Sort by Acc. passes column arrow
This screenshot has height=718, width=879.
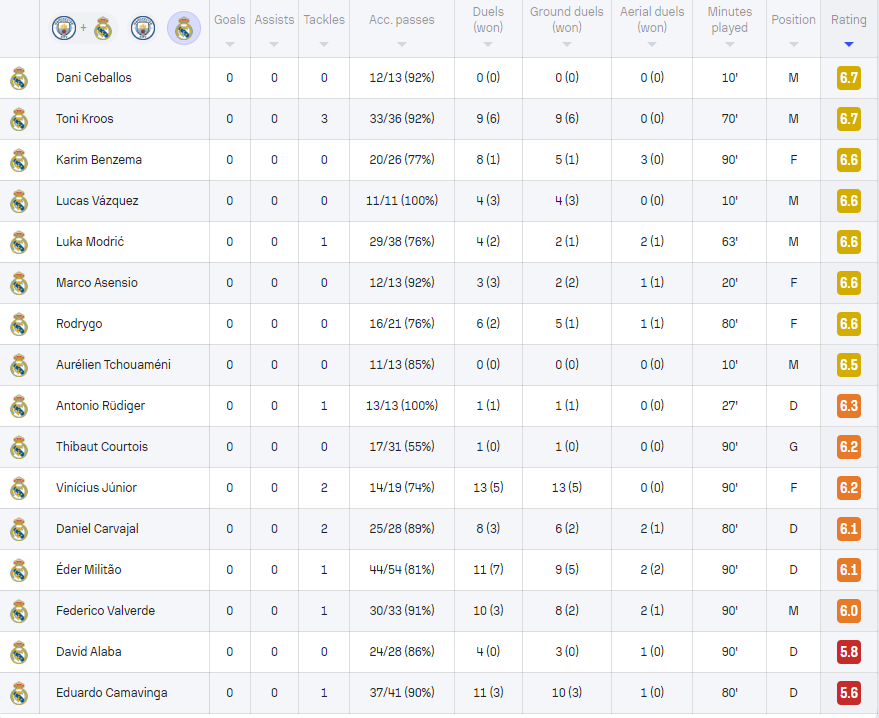[401, 44]
